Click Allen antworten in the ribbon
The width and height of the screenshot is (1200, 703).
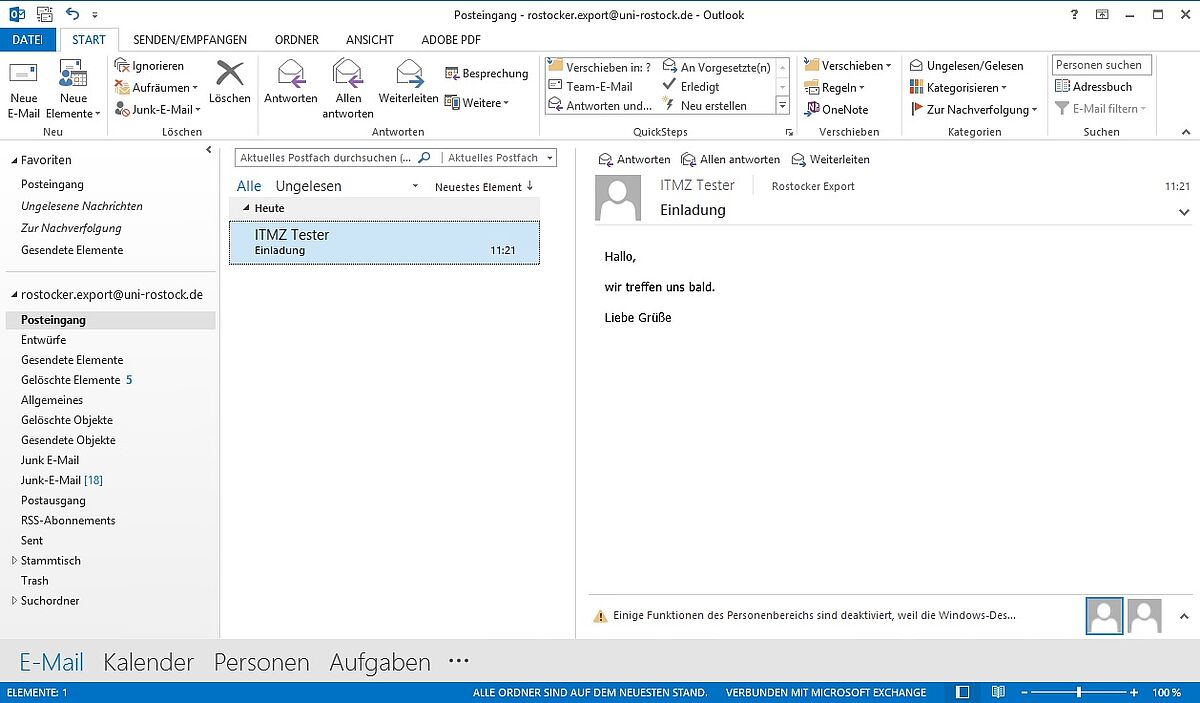348,89
